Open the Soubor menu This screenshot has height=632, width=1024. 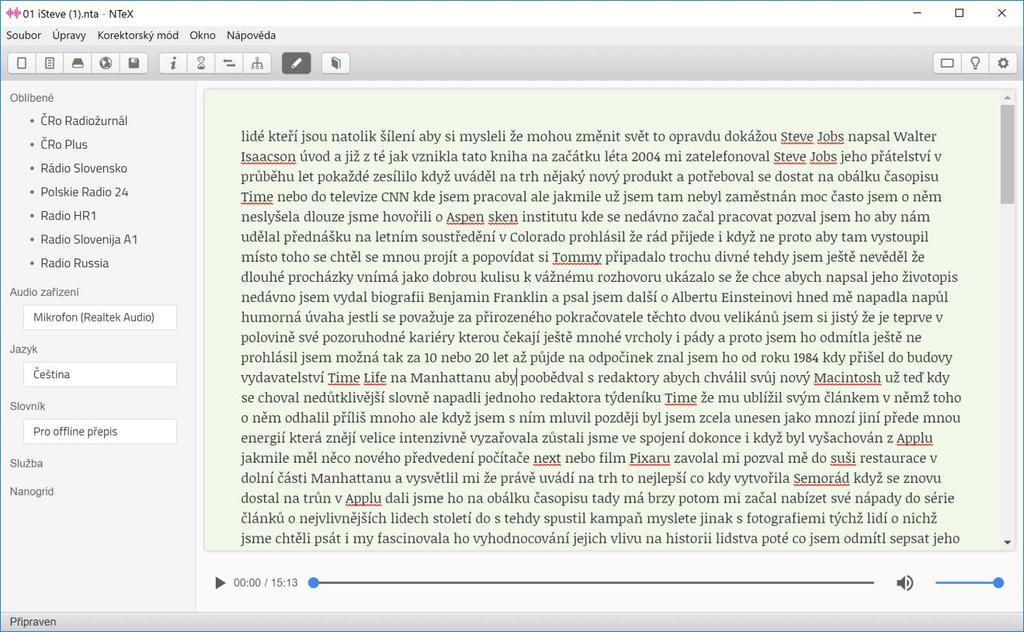24,35
